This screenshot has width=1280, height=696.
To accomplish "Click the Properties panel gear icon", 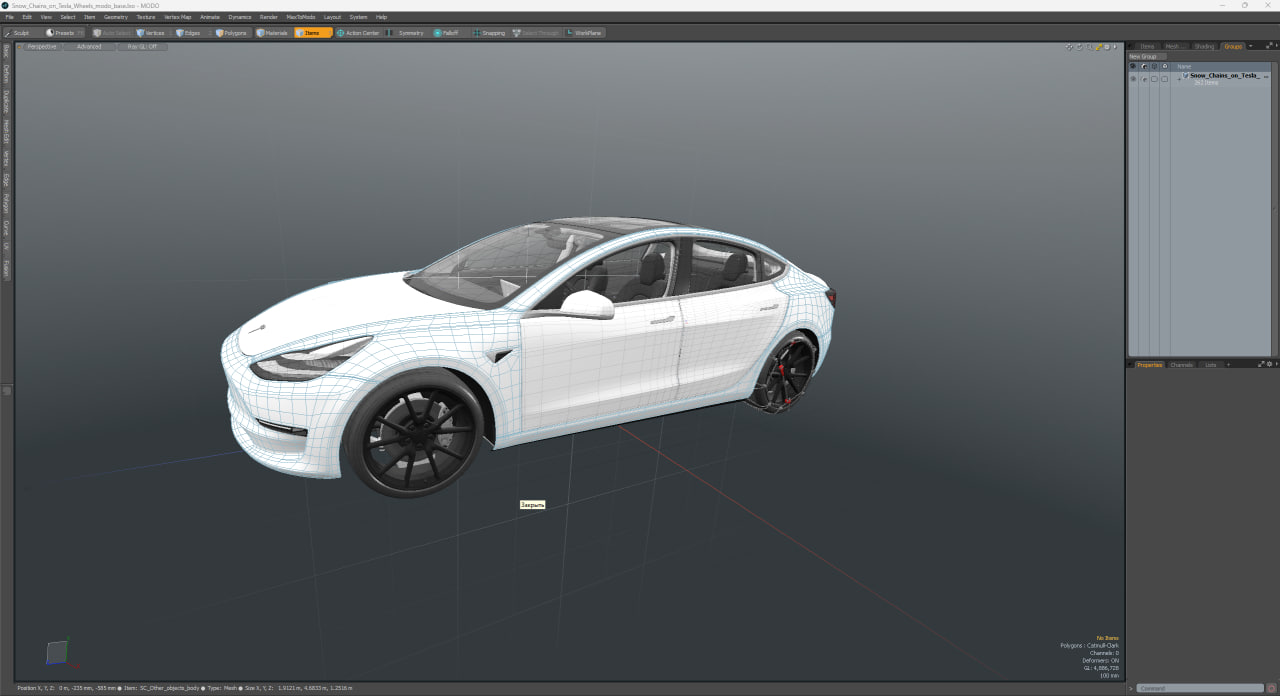I will 1271,365.
